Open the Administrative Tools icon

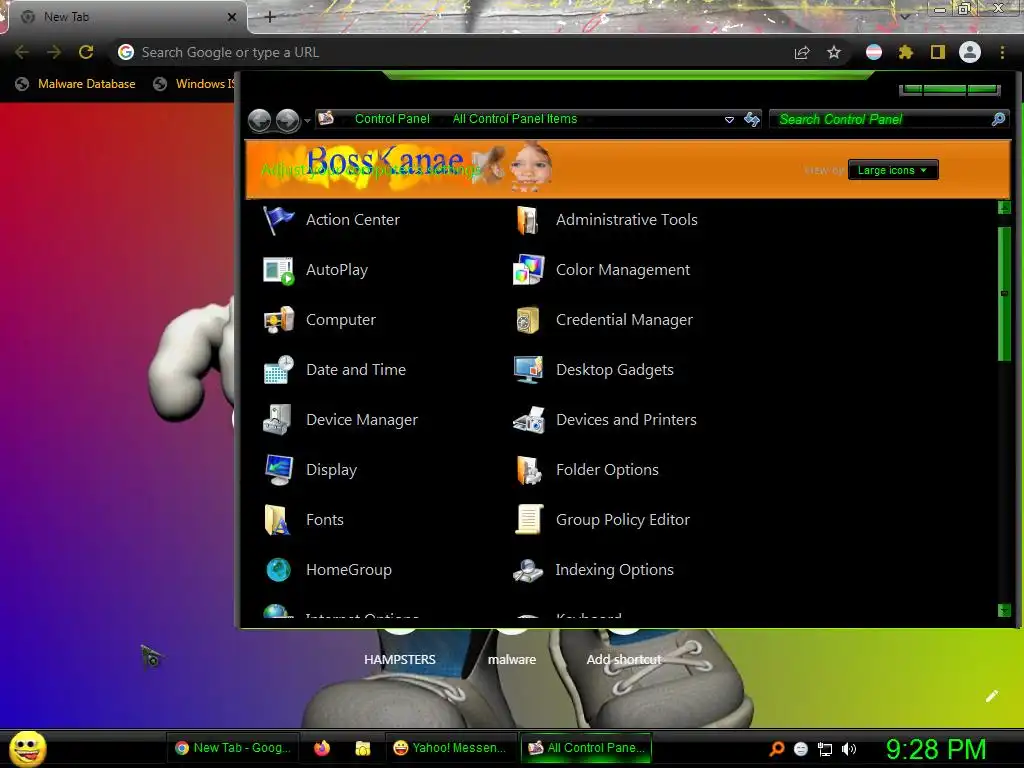[x=528, y=219]
